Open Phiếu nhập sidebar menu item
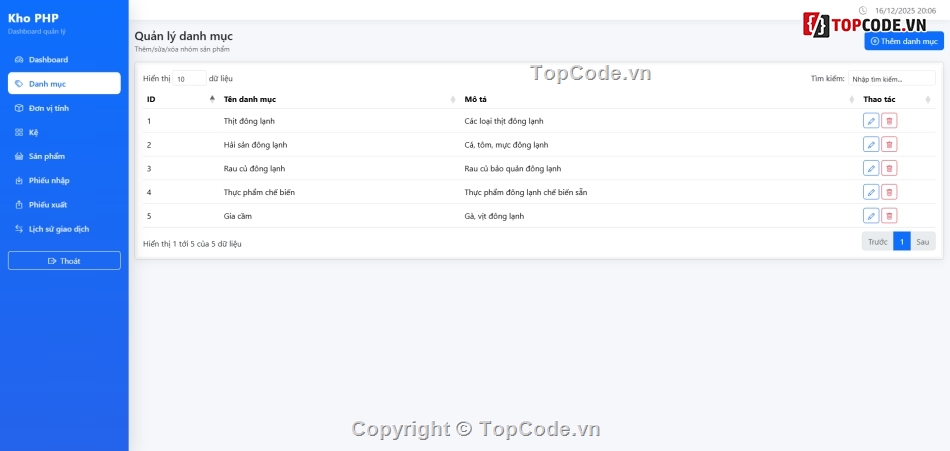This screenshot has height=451, width=950. [x=49, y=180]
